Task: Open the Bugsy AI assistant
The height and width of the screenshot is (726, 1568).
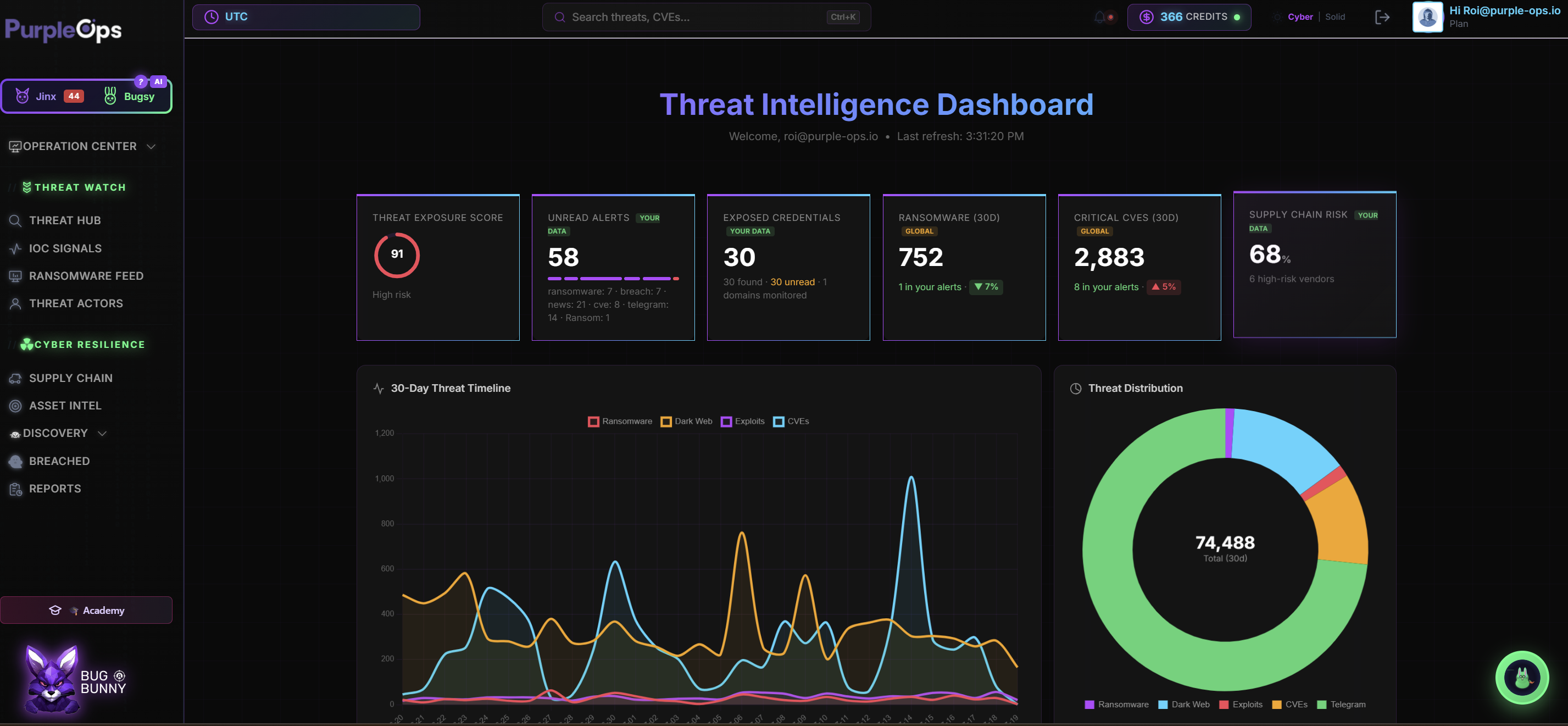Action: pyautogui.click(x=129, y=96)
